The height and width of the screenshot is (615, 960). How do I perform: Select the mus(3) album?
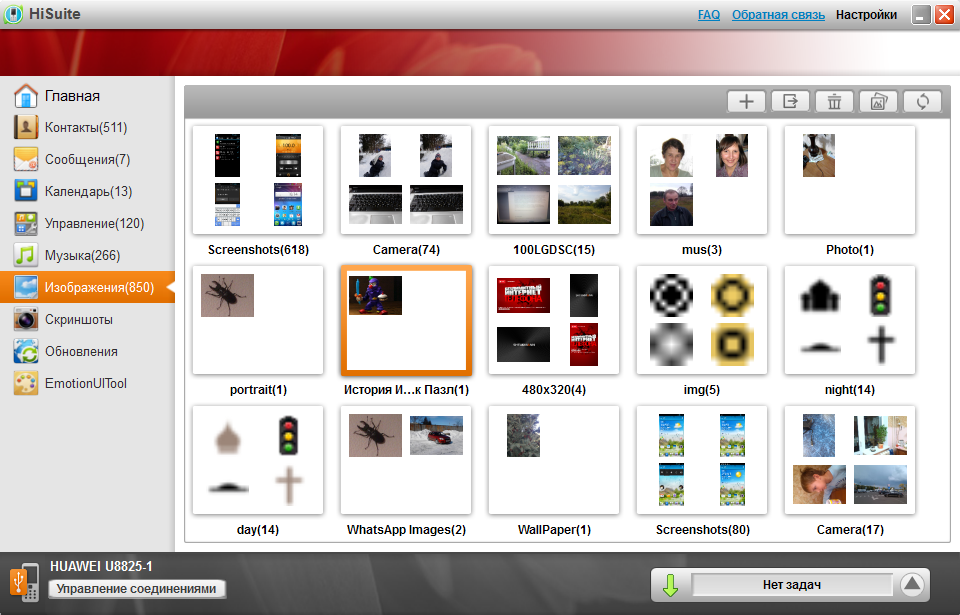(x=702, y=180)
